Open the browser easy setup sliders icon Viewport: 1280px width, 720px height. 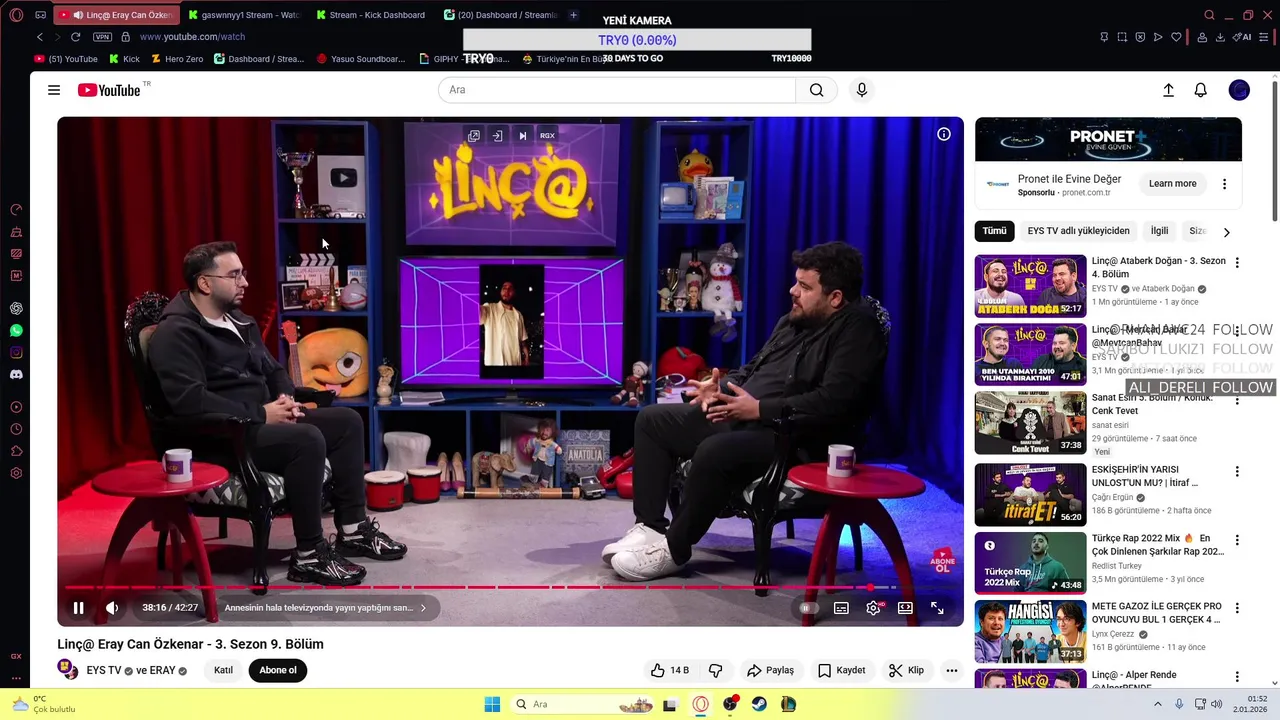(1263, 37)
